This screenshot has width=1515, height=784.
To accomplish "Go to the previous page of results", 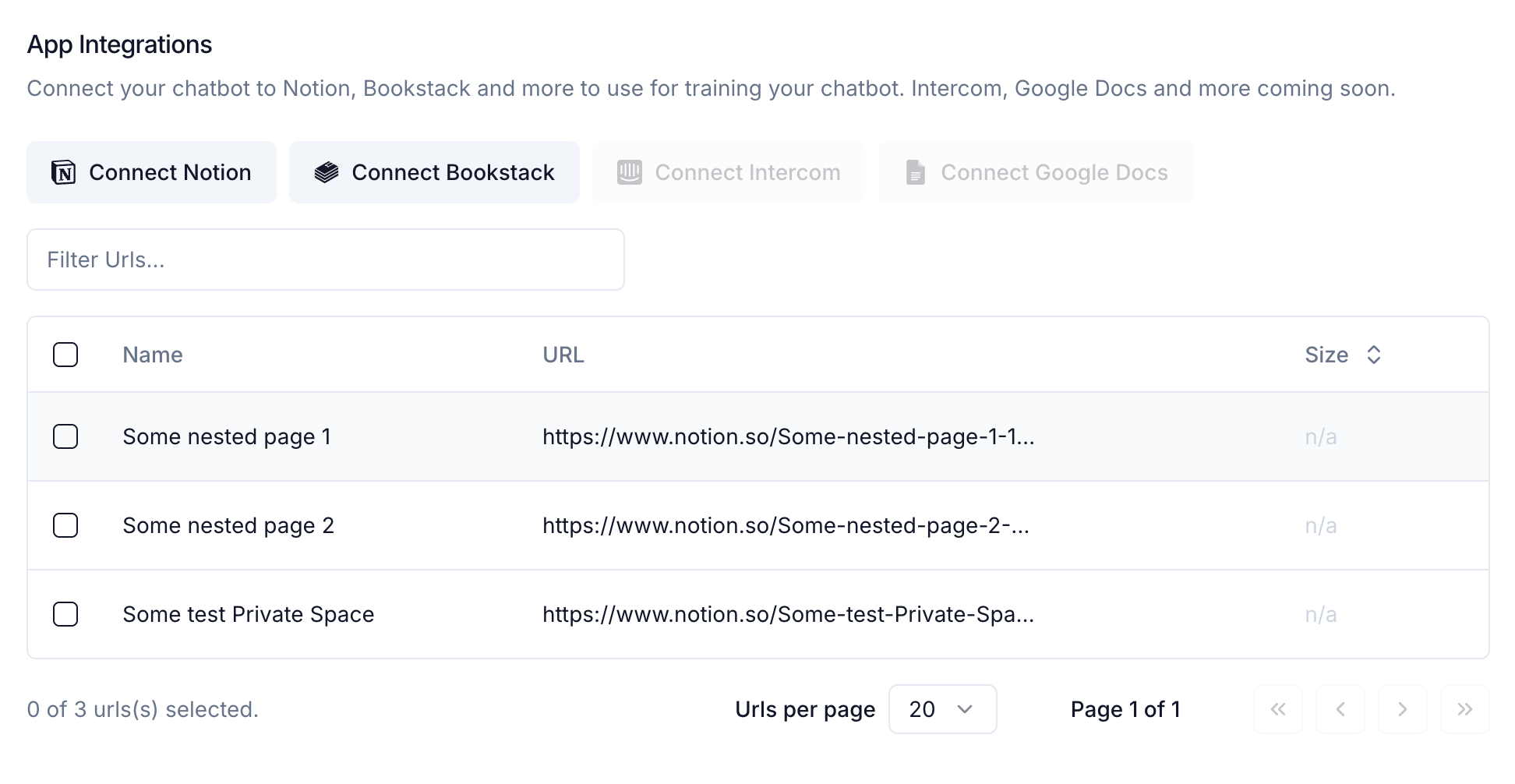I will pos(1340,709).
